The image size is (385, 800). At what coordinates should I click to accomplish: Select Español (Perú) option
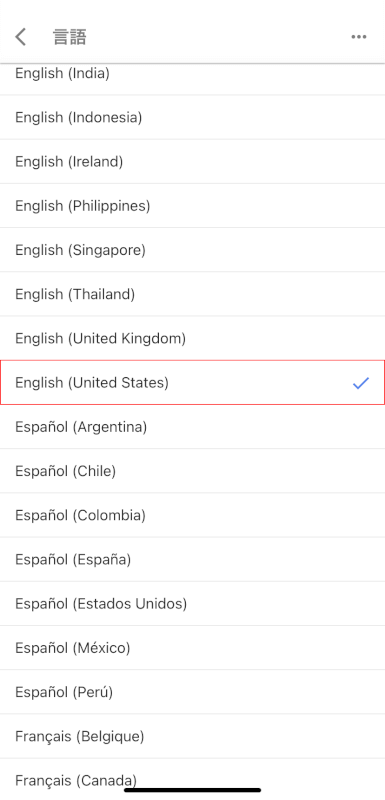(192, 692)
